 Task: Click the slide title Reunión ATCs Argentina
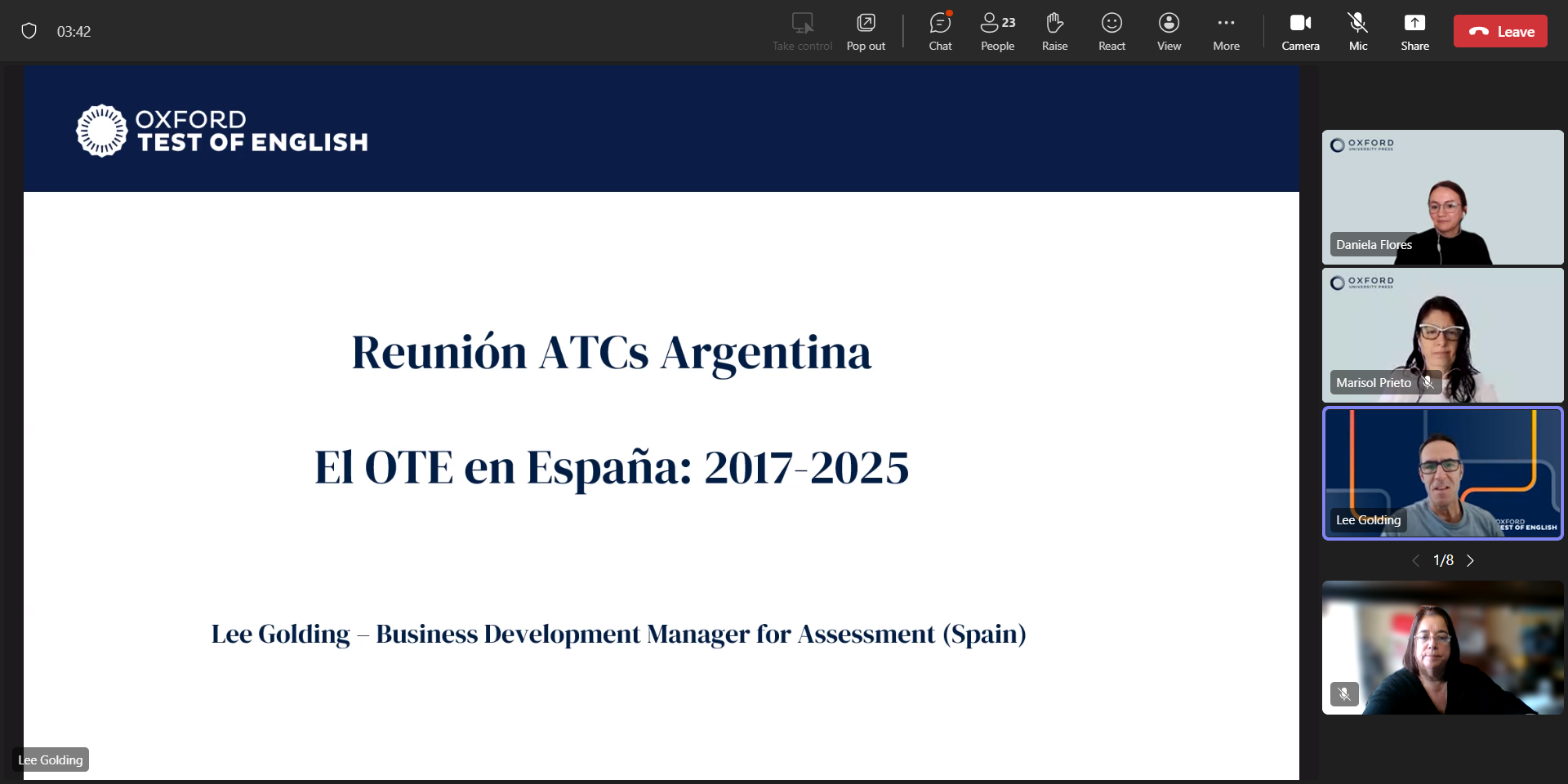(x=611, y=353)
